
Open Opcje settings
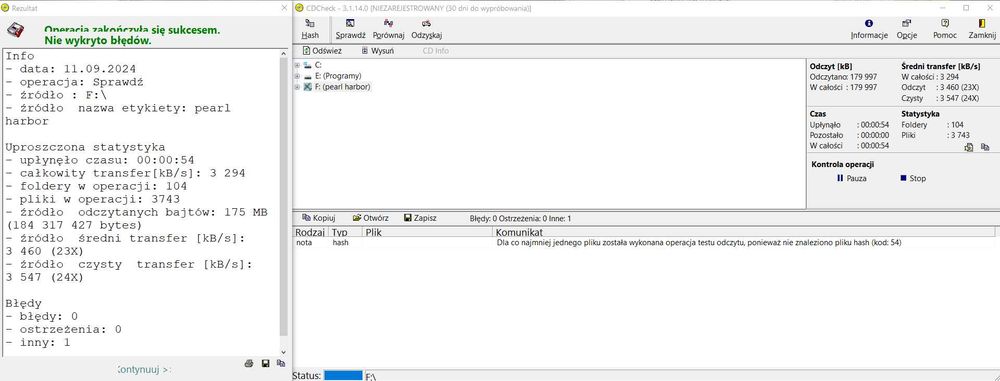pyautogui.click(x=906, y=29)
